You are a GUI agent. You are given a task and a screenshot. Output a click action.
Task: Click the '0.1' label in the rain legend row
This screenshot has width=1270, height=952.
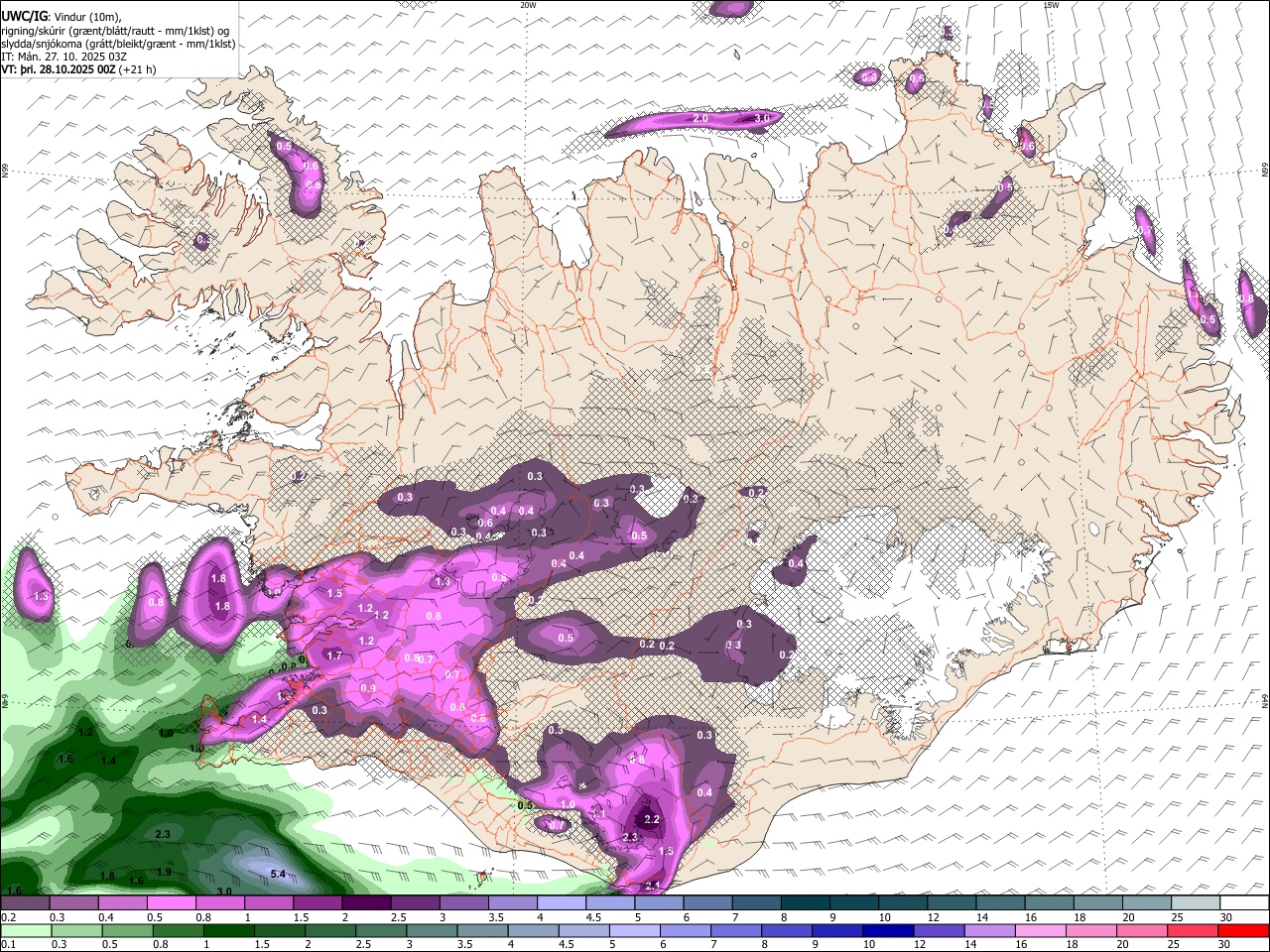[x=8, y=945]
